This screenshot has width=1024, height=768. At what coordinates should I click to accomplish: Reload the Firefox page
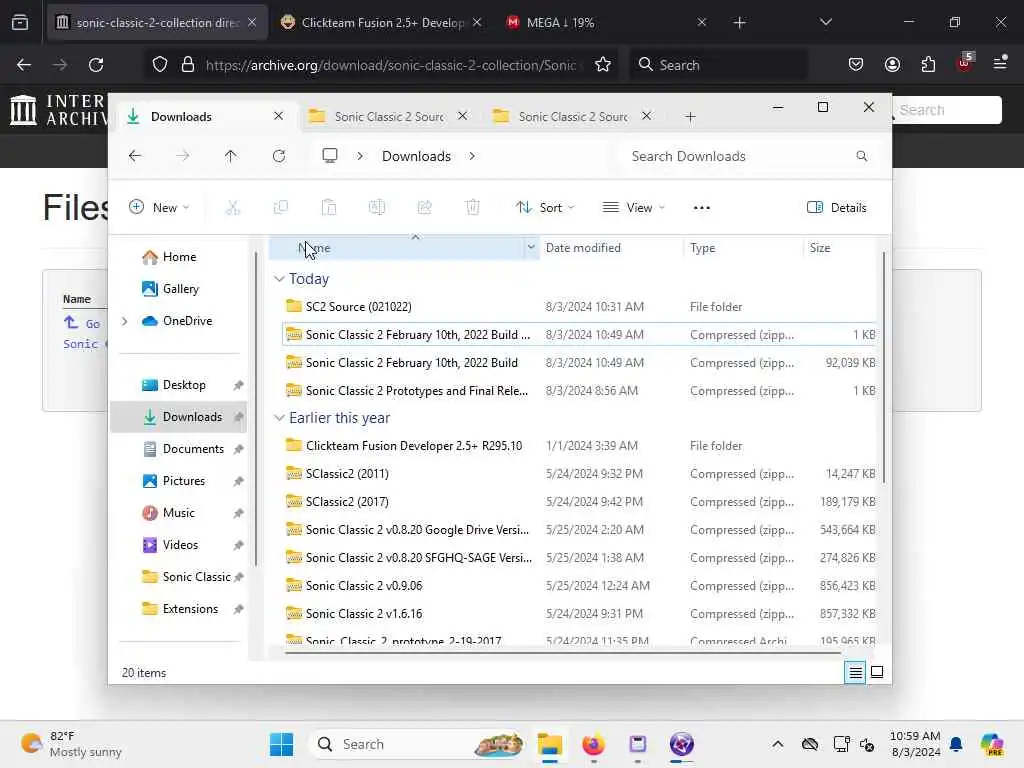click(96, 65)
